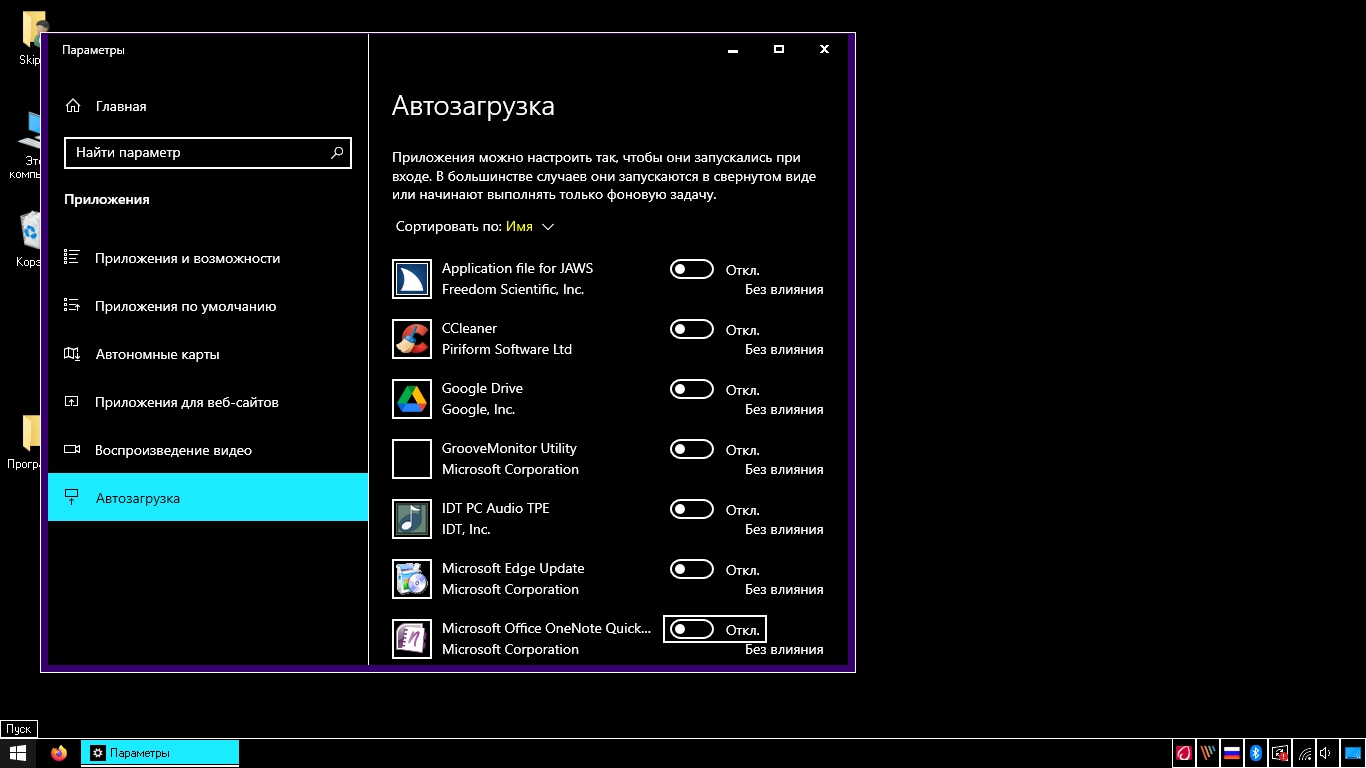The width and height of the screenshot is (1366, 768).
Task: Click the speaker volume tray icon
Action: tap(1326, 753)
